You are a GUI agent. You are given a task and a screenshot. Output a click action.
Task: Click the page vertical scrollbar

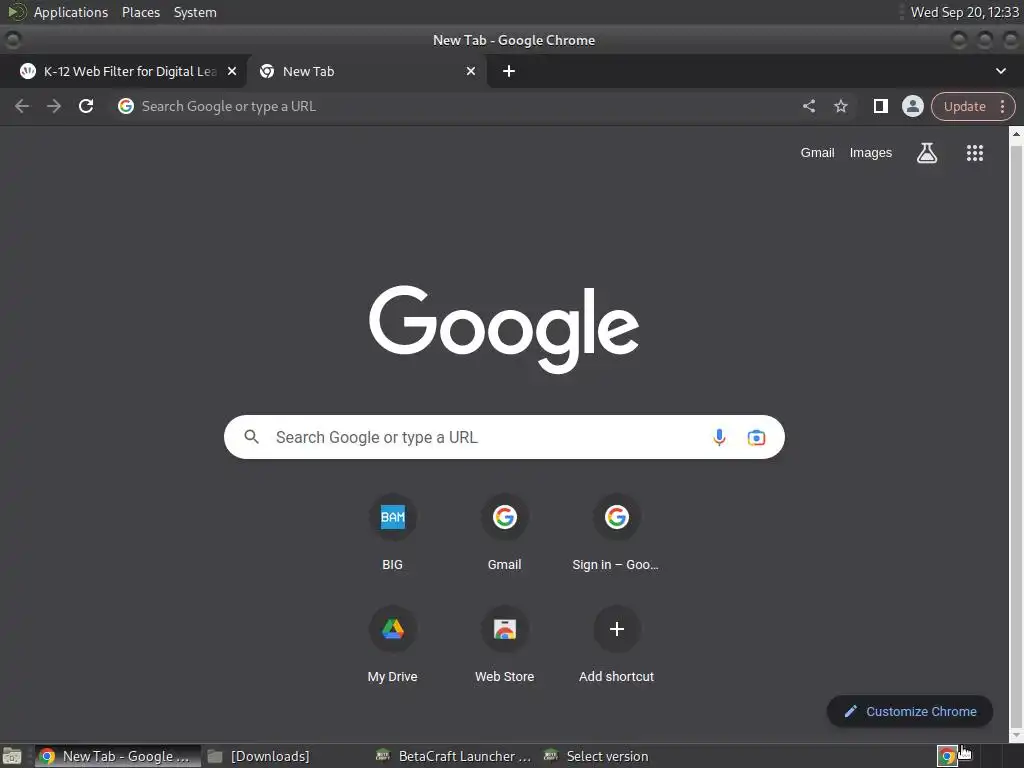click(x=1016, y=434)
